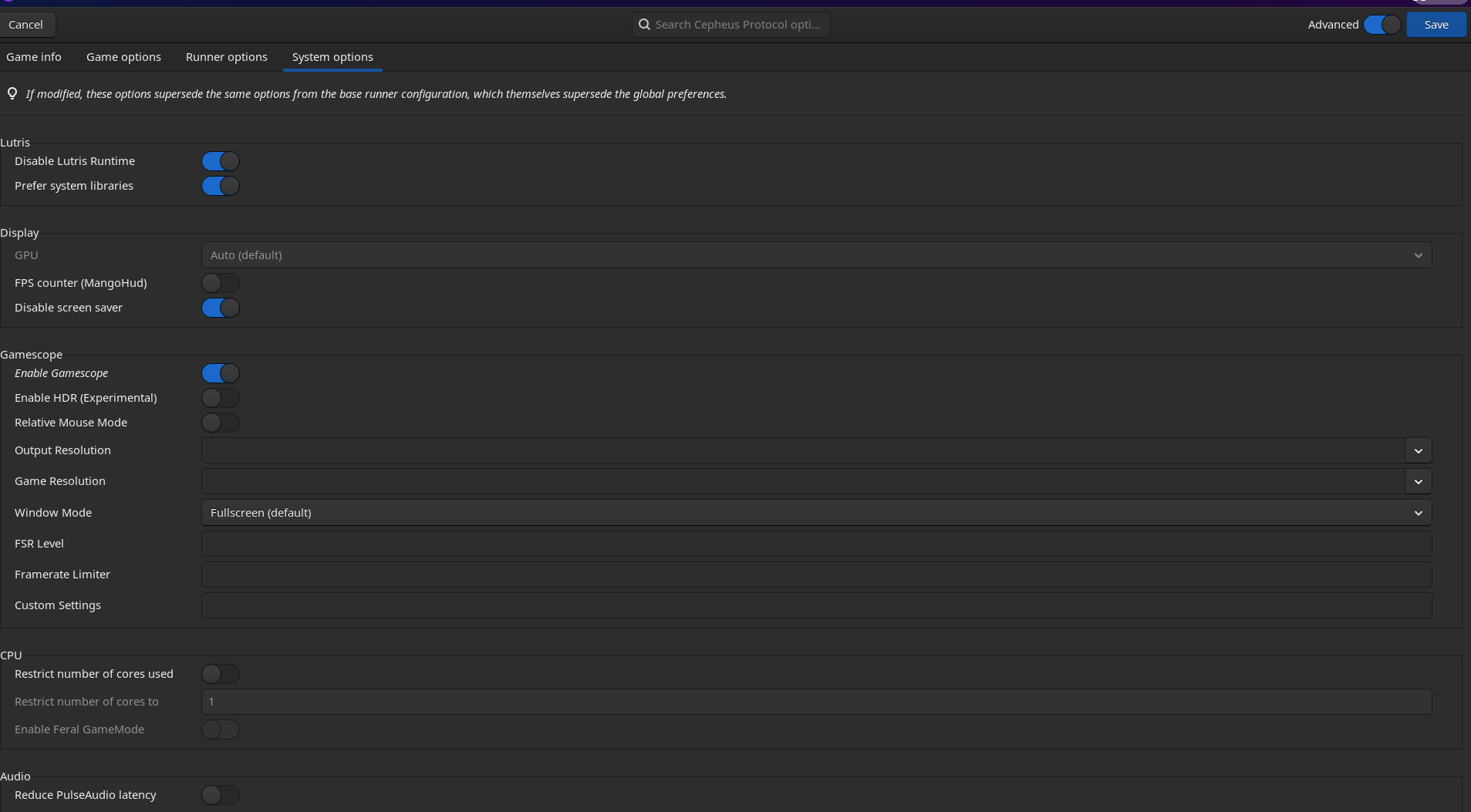Click the Game Resolution text field
1471x812 pixels.
coord(803,481)
